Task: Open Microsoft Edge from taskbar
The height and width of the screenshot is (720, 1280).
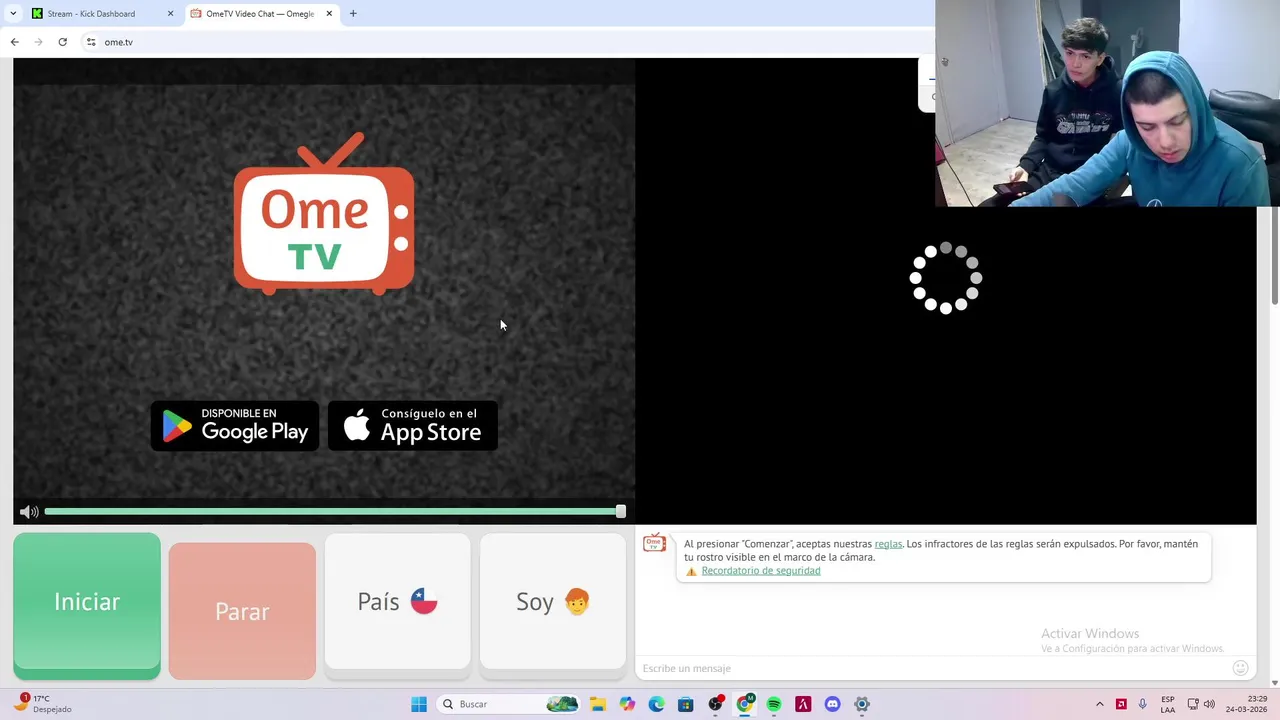Action: [x=656, y=704]
